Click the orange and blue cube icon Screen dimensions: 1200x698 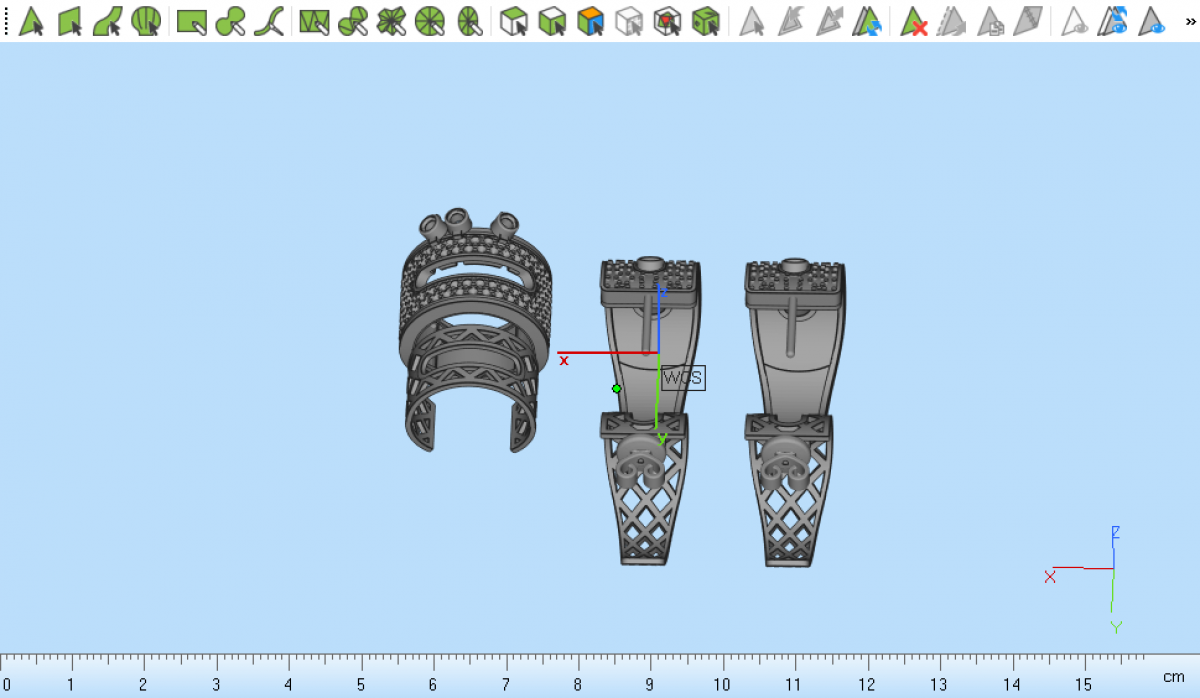coord(591,21)
